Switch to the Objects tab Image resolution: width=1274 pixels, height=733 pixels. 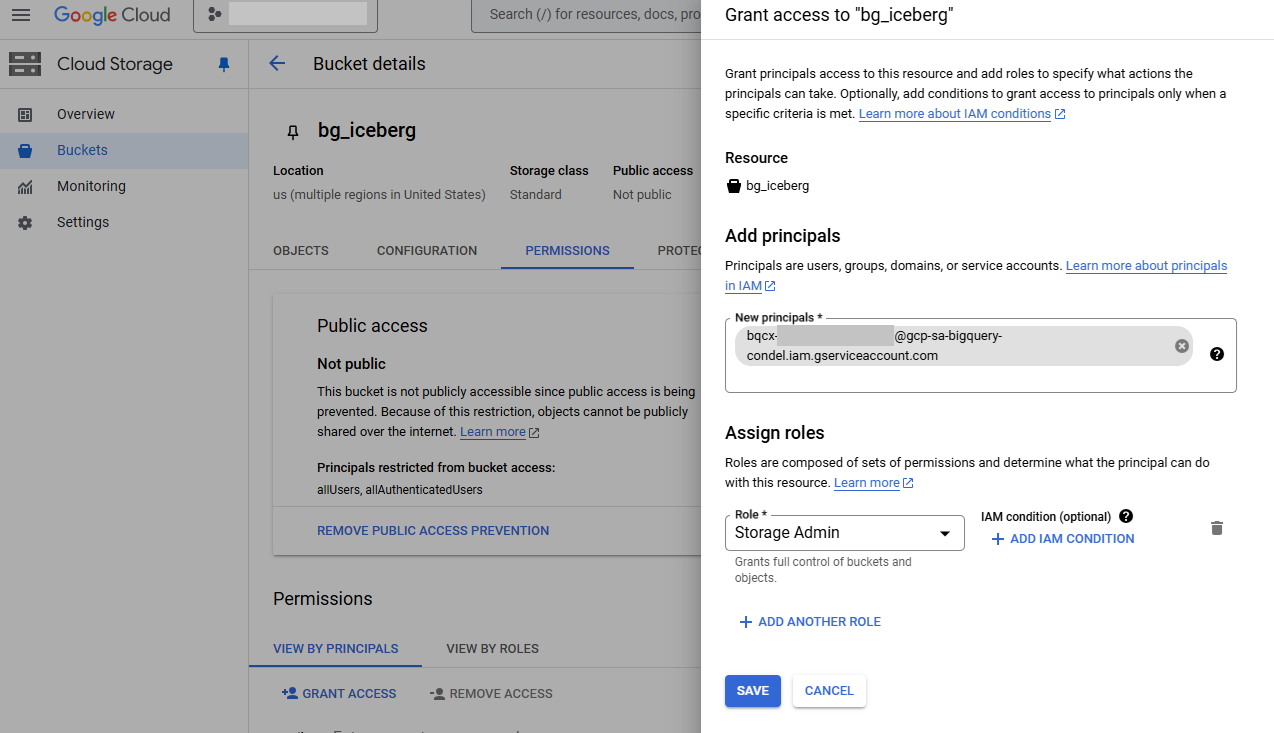[x=301, y=251]
